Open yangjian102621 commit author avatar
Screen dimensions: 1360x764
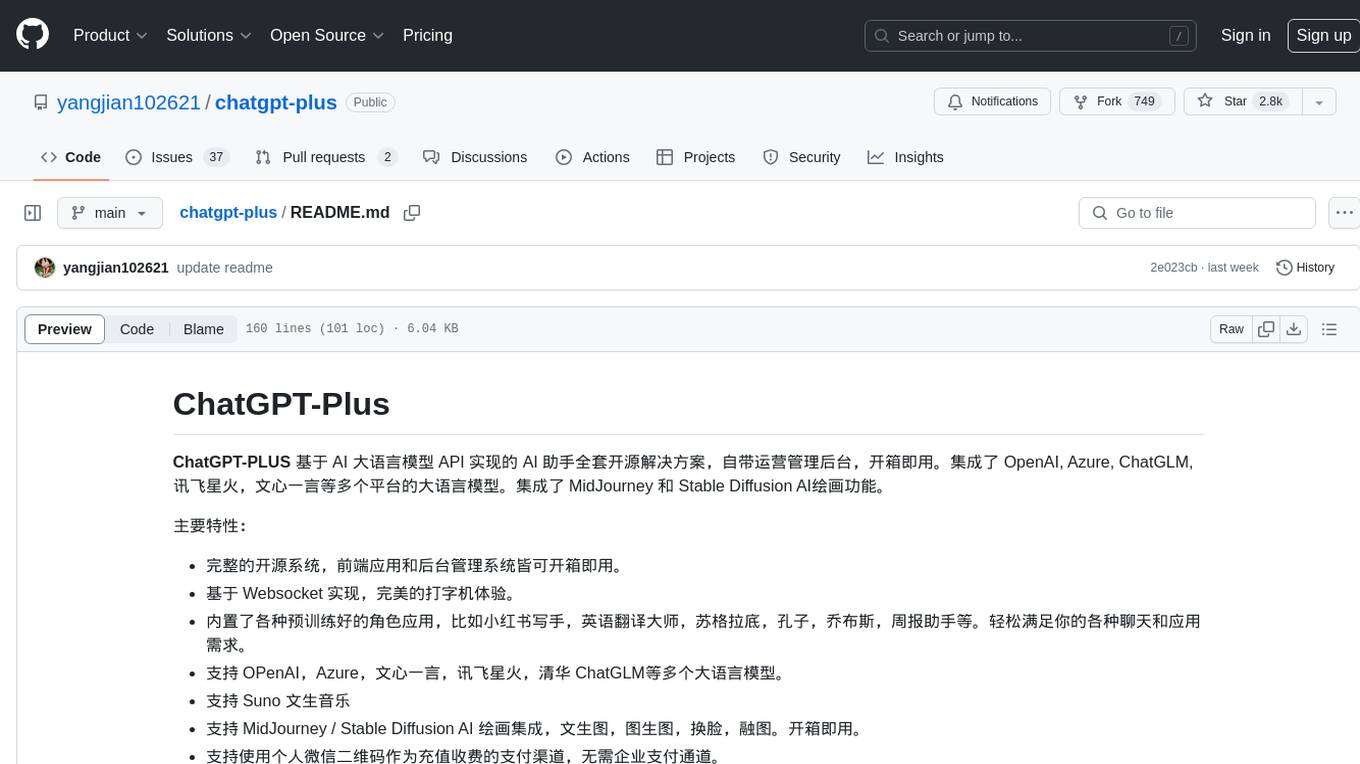[45, 267]
